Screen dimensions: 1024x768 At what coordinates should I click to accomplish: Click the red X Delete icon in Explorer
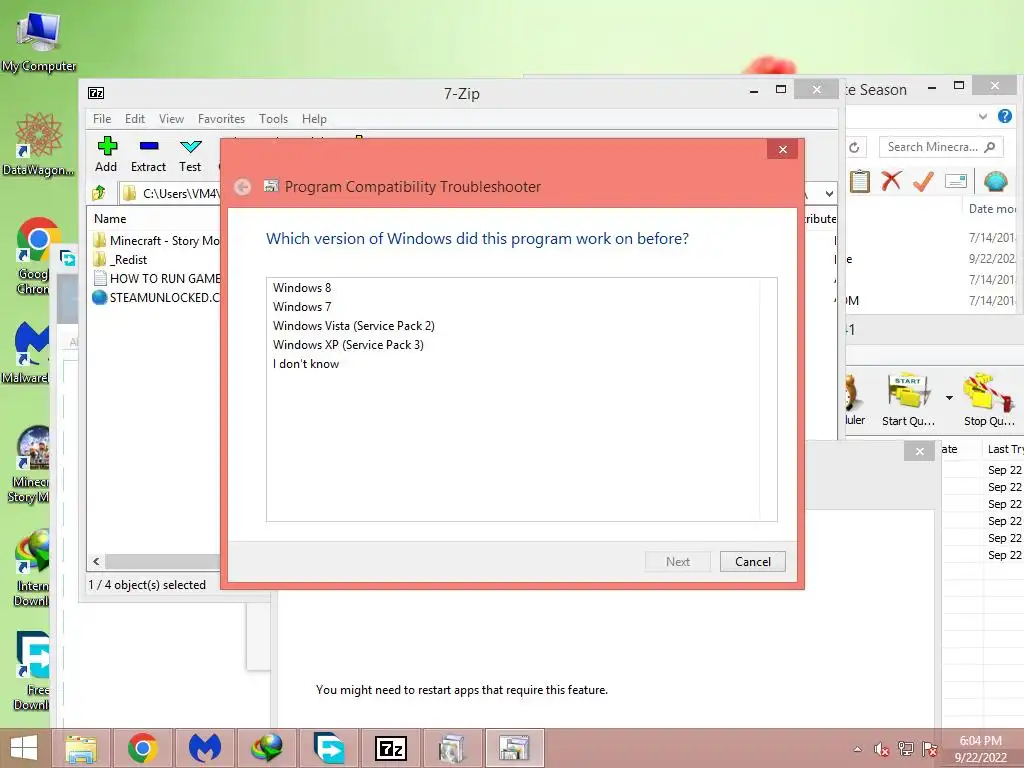pyautogui.click(x=891, y=181)
